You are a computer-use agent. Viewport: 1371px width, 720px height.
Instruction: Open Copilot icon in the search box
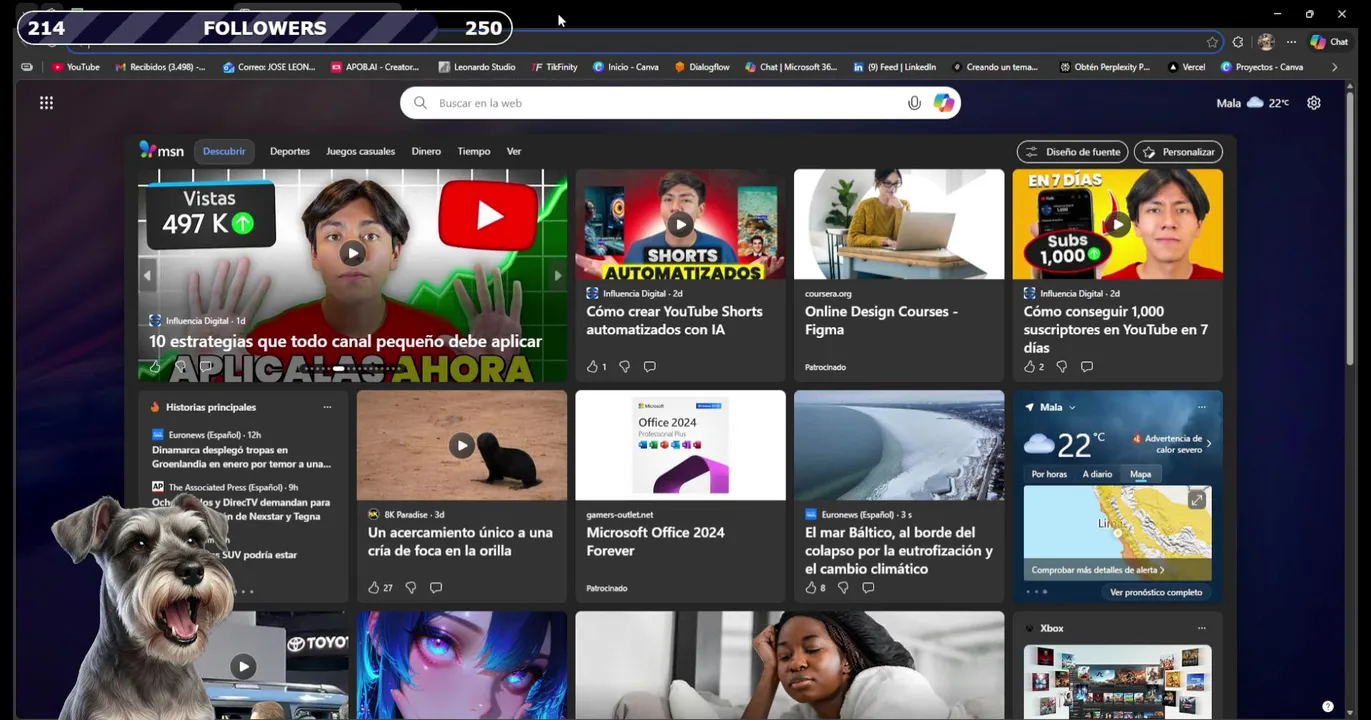point(943,103)
